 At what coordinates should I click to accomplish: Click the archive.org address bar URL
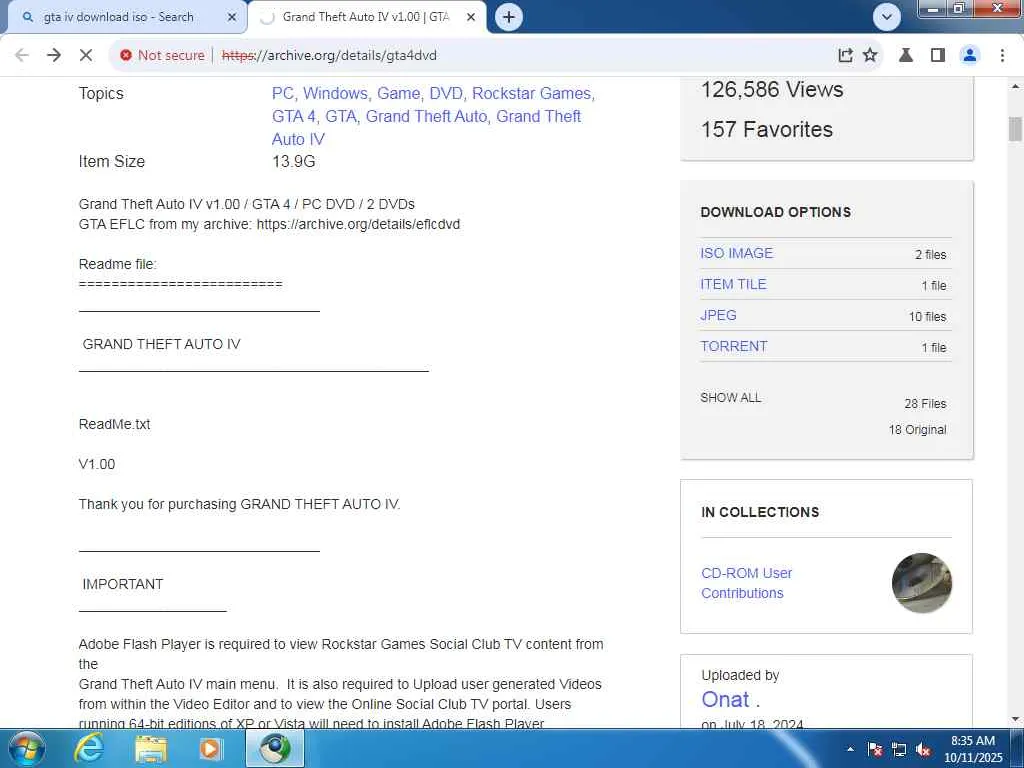329,56
